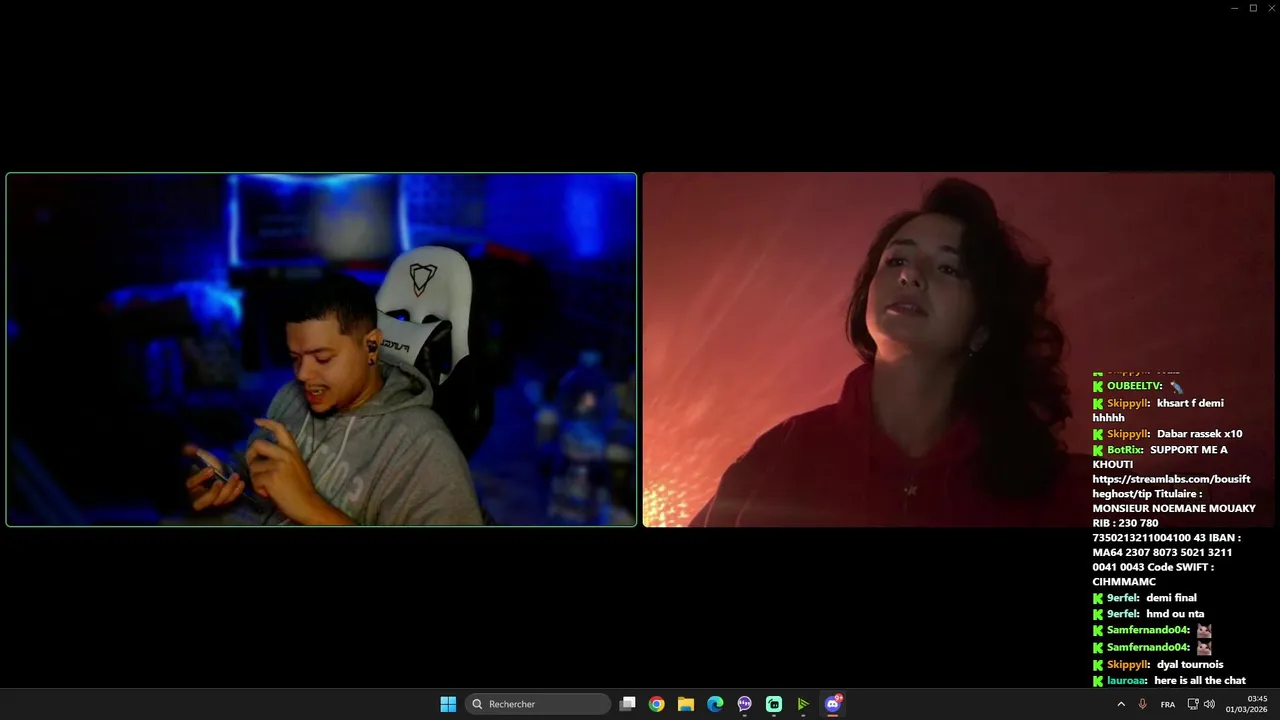Click the BotRix username in chat overlay

click(1124, 450)
